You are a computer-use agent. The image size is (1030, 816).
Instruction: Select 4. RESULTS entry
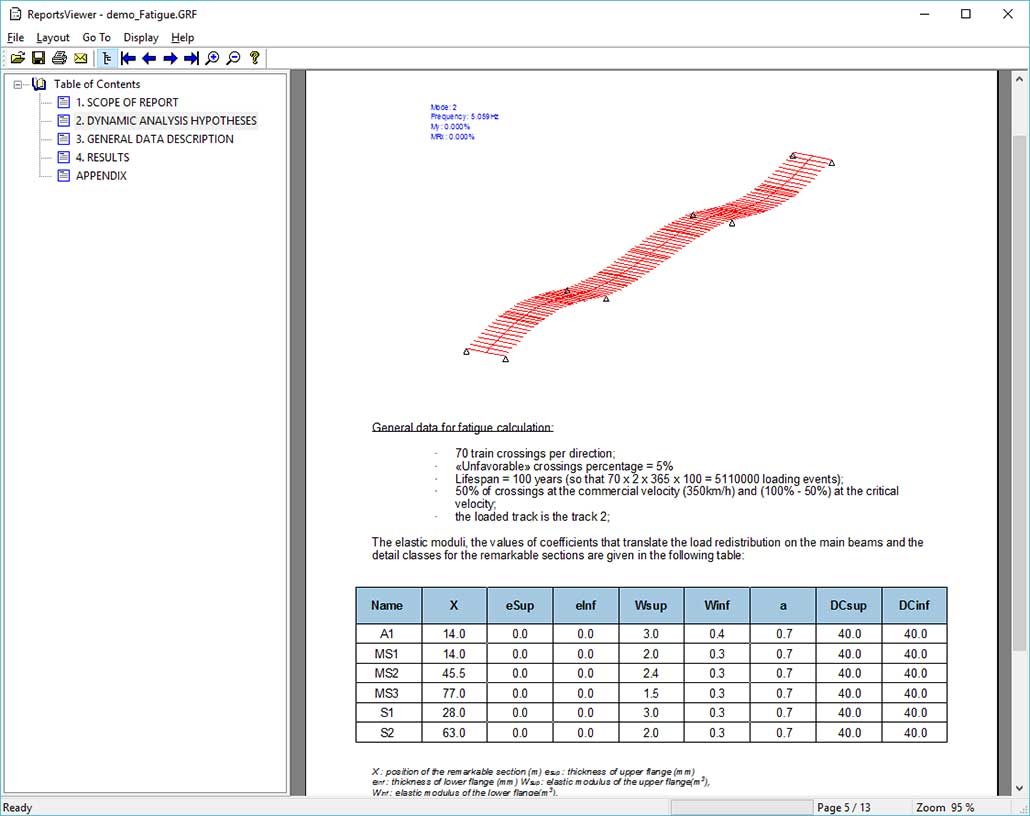click(x=102, y=158)
